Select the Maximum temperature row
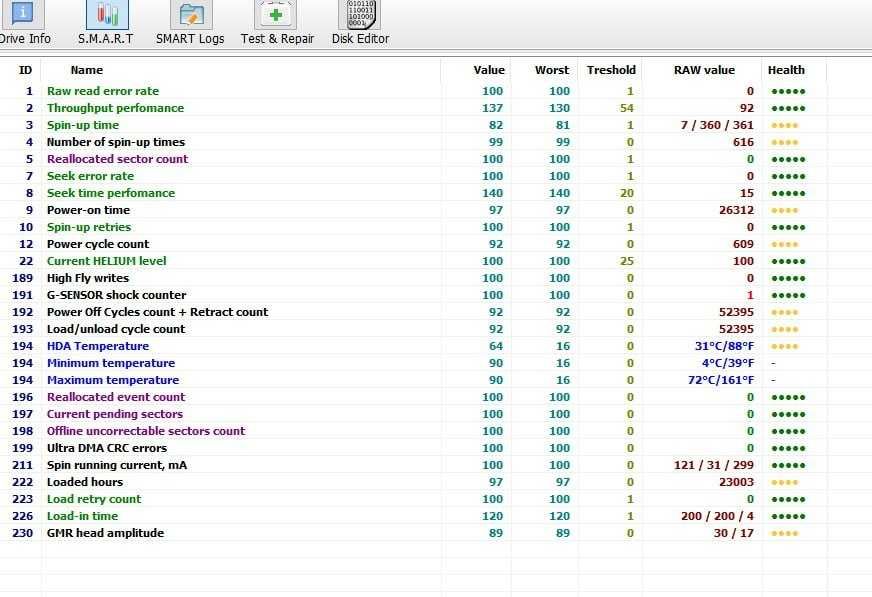This screenshot has height=597, width=872. pos(413,380)
